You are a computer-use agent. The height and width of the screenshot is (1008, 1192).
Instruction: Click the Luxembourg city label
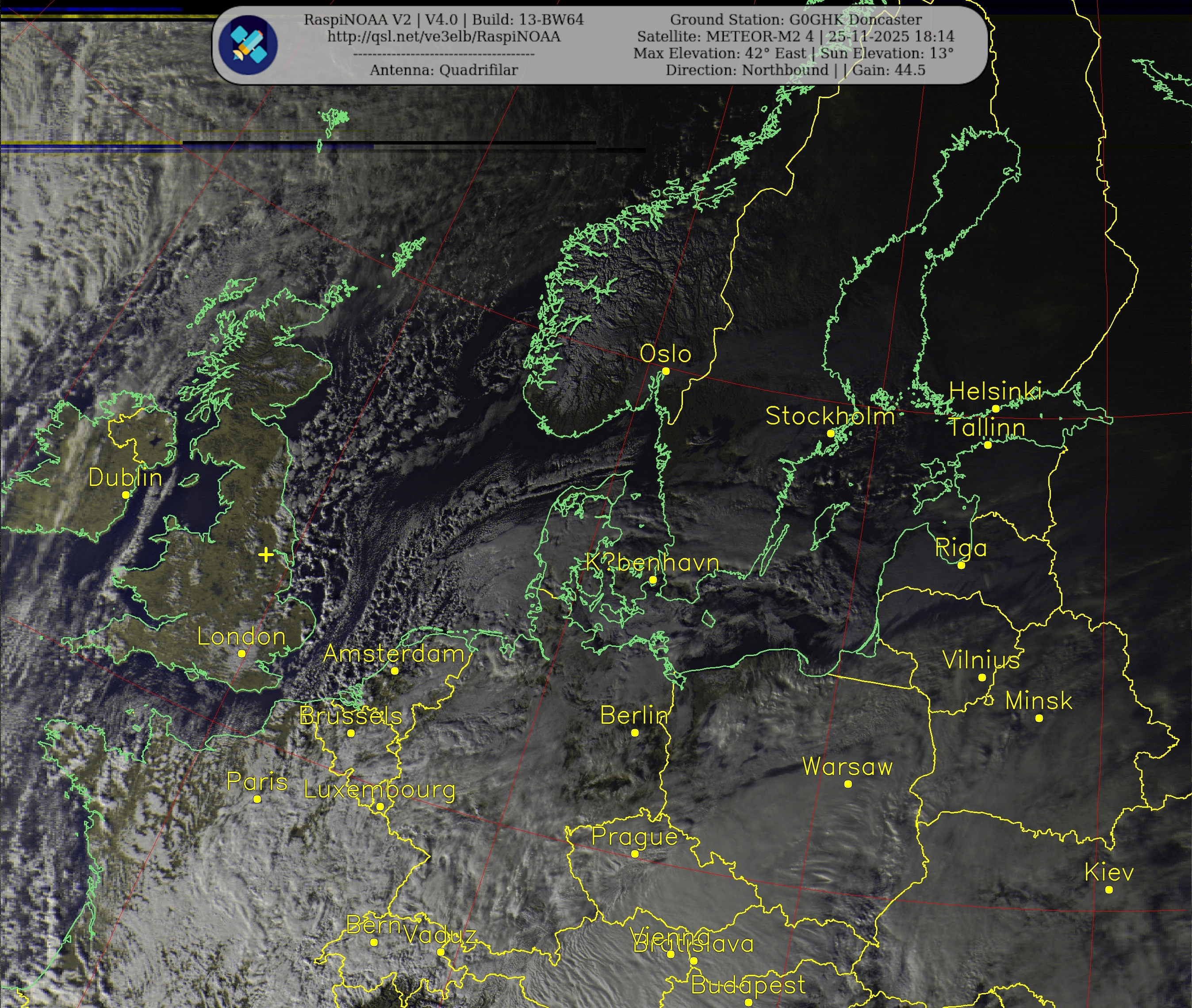[x=379, y=790]
